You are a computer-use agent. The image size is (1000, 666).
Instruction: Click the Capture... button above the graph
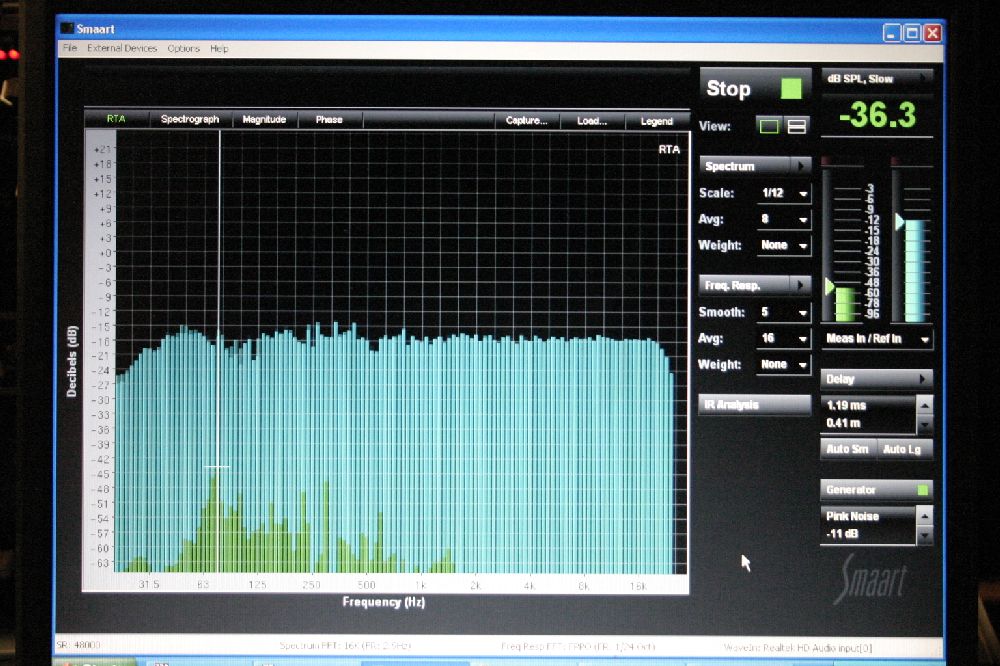point(527,121)
